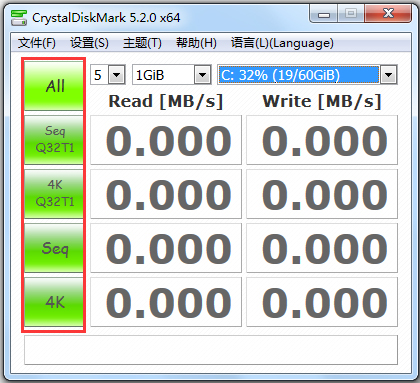Click the Seq Q32T1 write result value
Image resolution: width=420 pixels, height=383 pixels.
tap(322, 140)
